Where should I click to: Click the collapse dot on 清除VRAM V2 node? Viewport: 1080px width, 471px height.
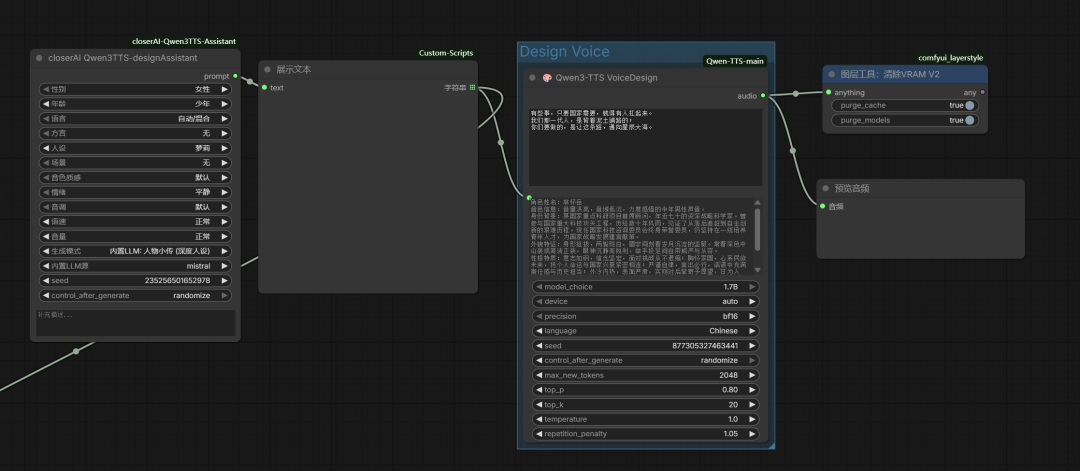(x=832, y=74)
